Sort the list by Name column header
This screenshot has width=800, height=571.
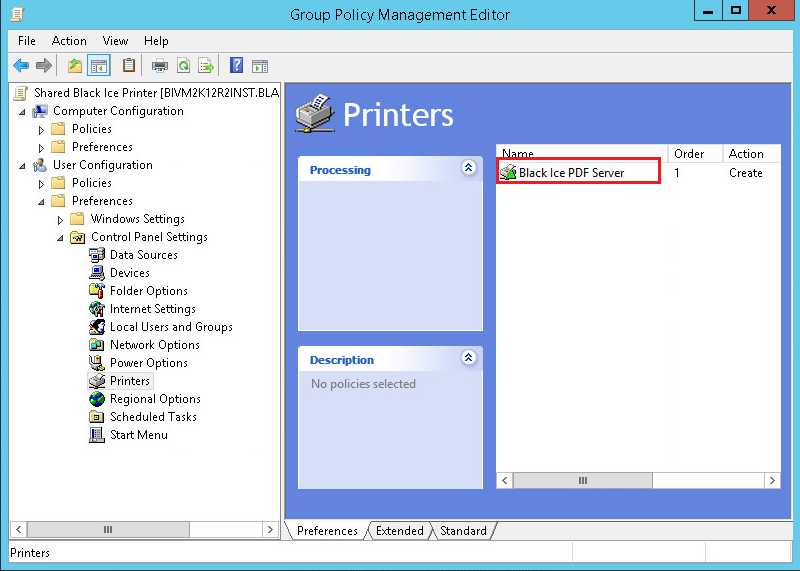click(x=580, y=154)
